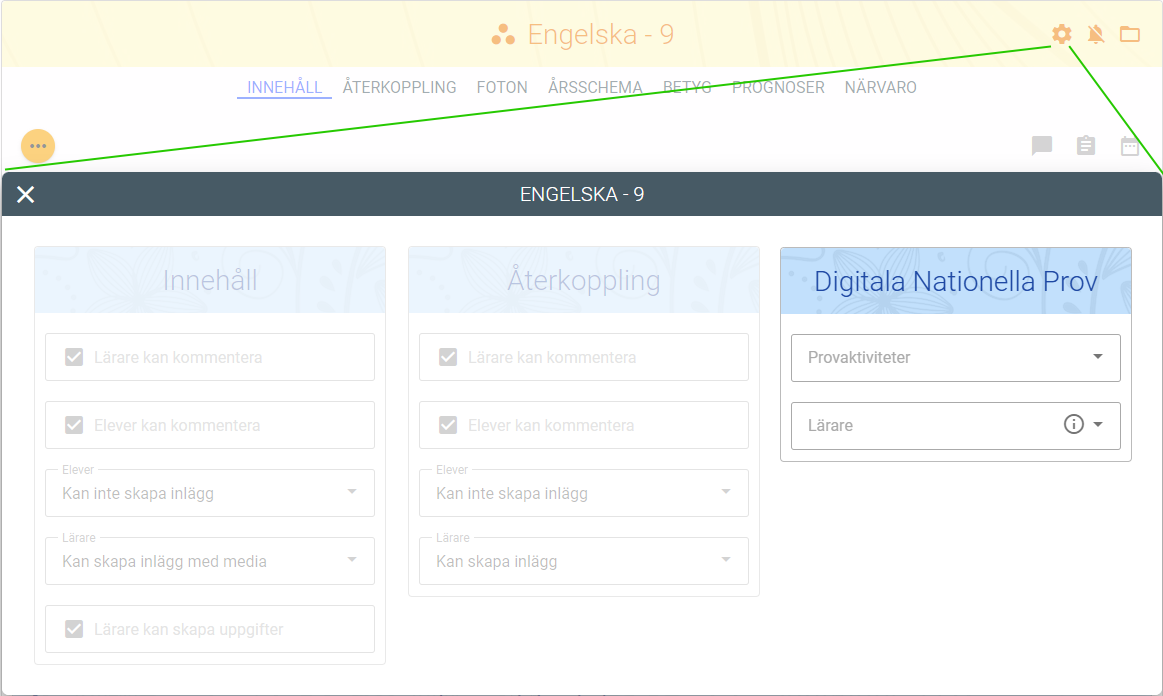Open the chat bubble icon

point(1042,146)
